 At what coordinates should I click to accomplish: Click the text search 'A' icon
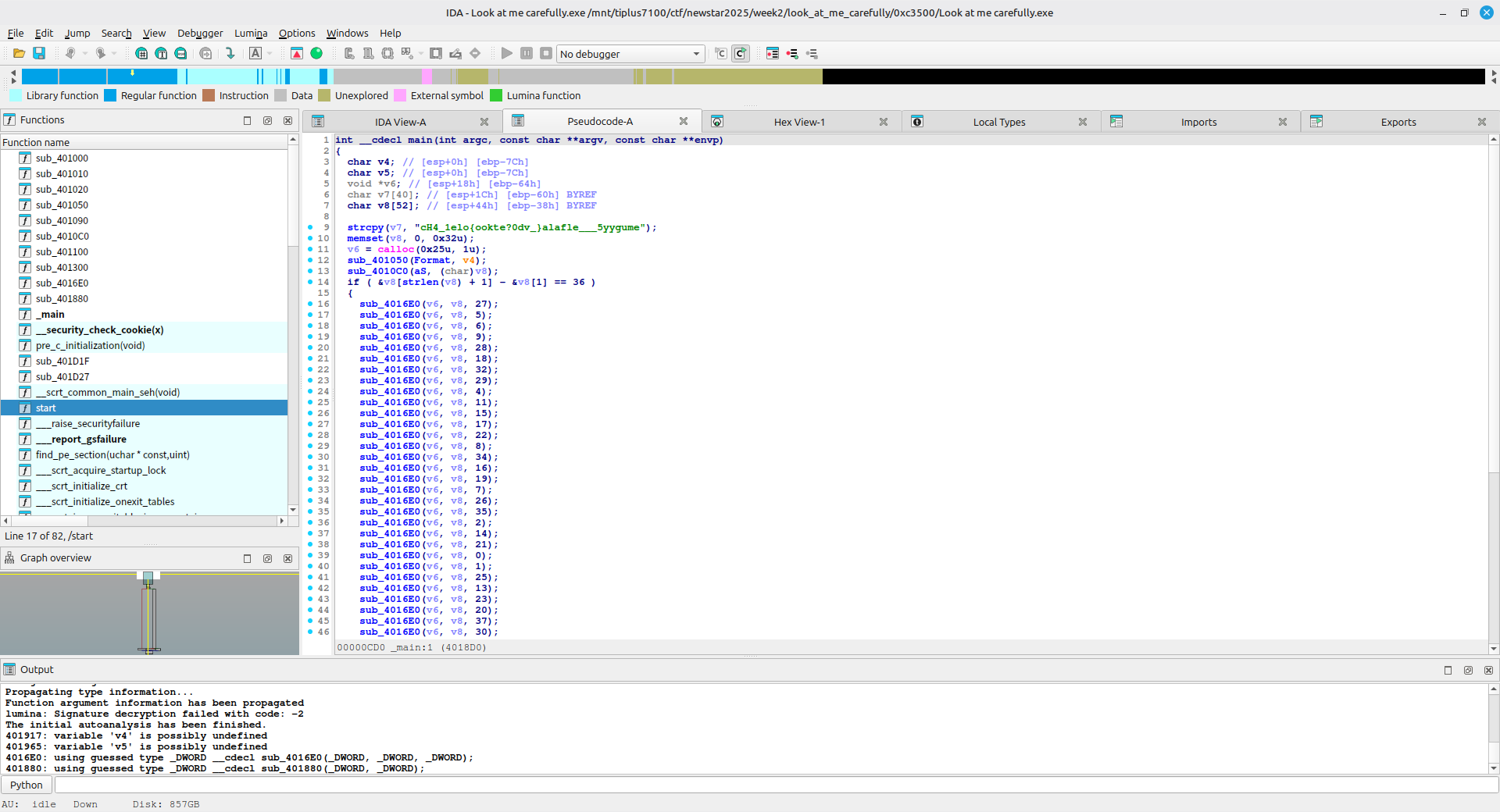[x=255, y=53]
